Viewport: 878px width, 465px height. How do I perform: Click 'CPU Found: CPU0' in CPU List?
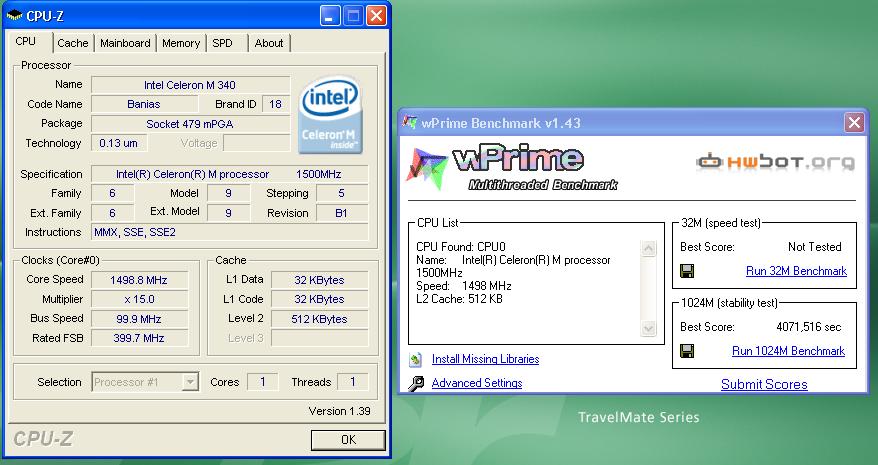(461, 247)
